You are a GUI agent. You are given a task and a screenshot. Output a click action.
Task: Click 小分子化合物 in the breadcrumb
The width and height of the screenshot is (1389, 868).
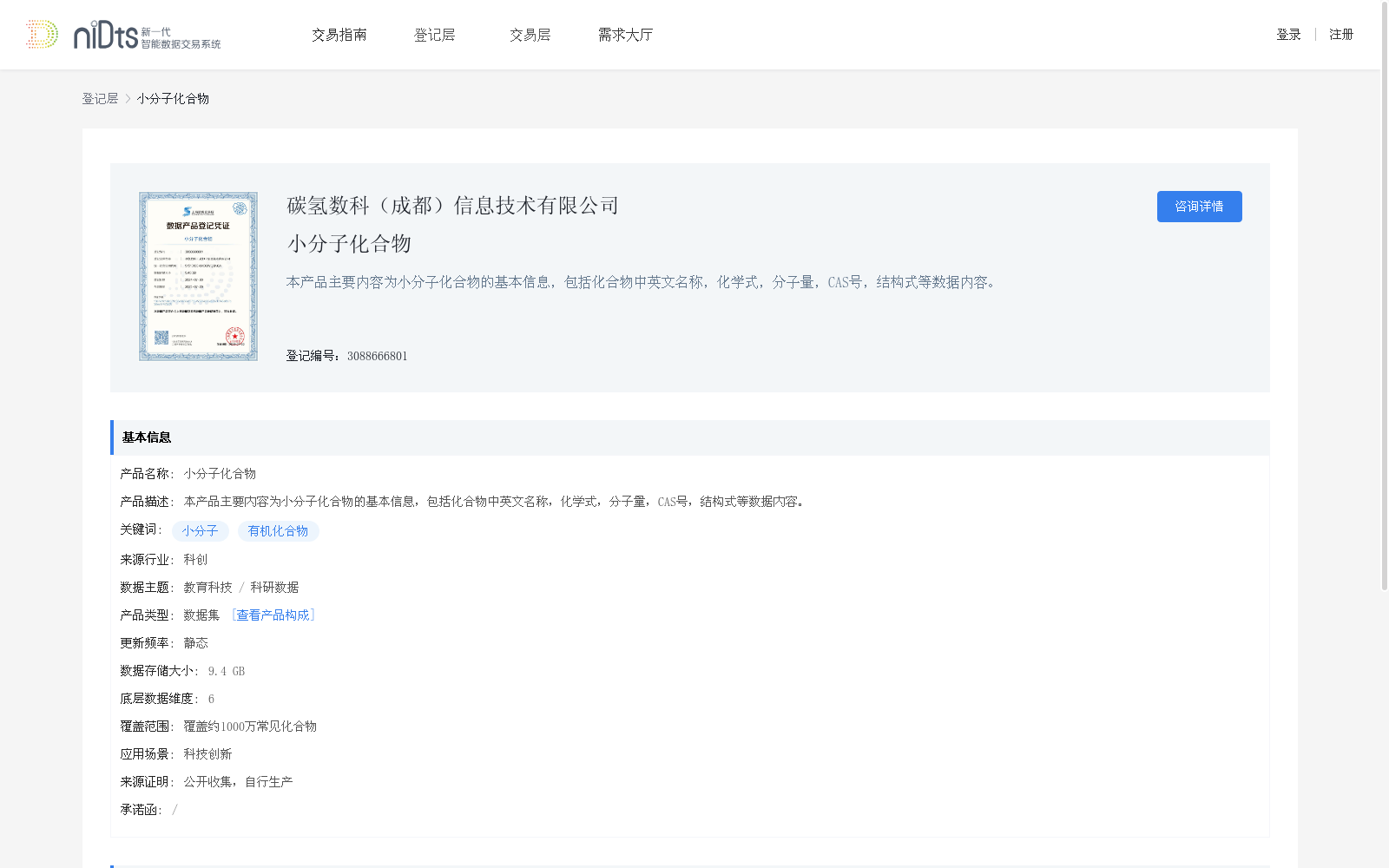coord(173,99)
